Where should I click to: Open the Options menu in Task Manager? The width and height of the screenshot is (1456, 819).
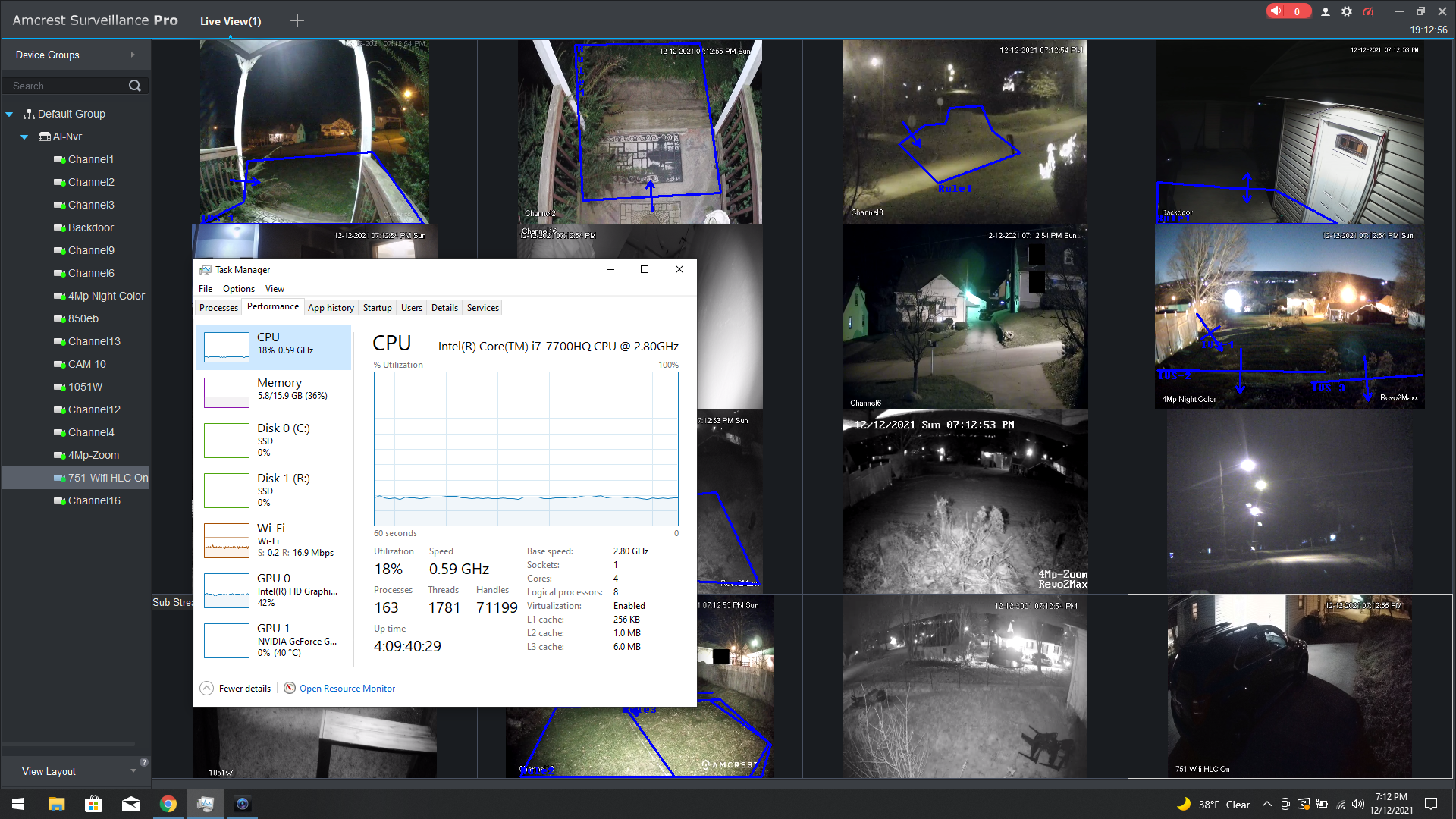click(x=239, y=289)
